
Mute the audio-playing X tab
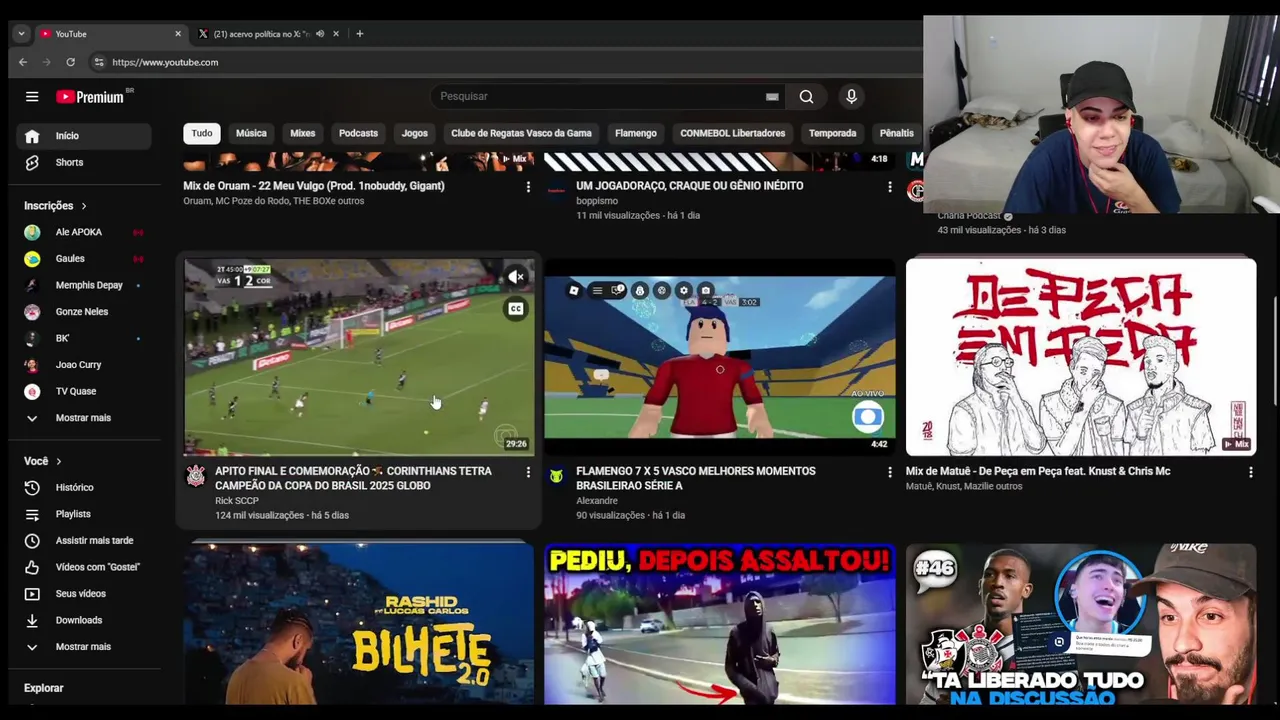coord(320,34)
